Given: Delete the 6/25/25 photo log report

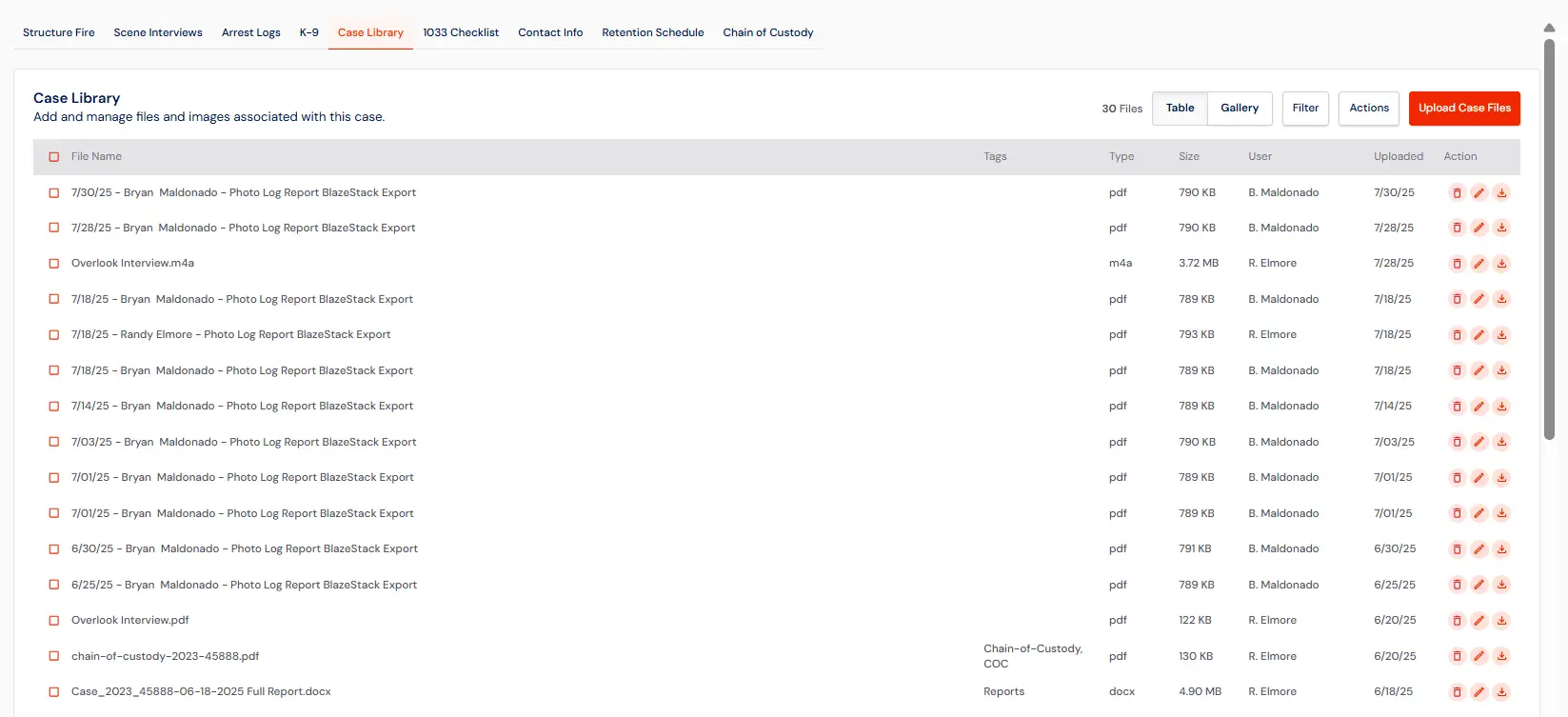Looking at the screenshot, I should pos(1457,585).
